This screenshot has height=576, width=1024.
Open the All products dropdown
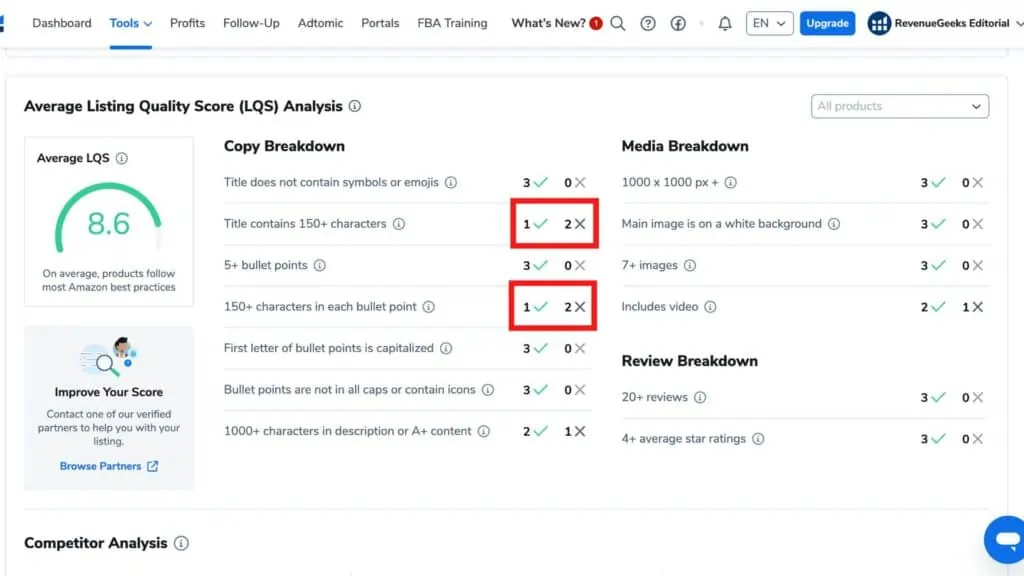899,106
